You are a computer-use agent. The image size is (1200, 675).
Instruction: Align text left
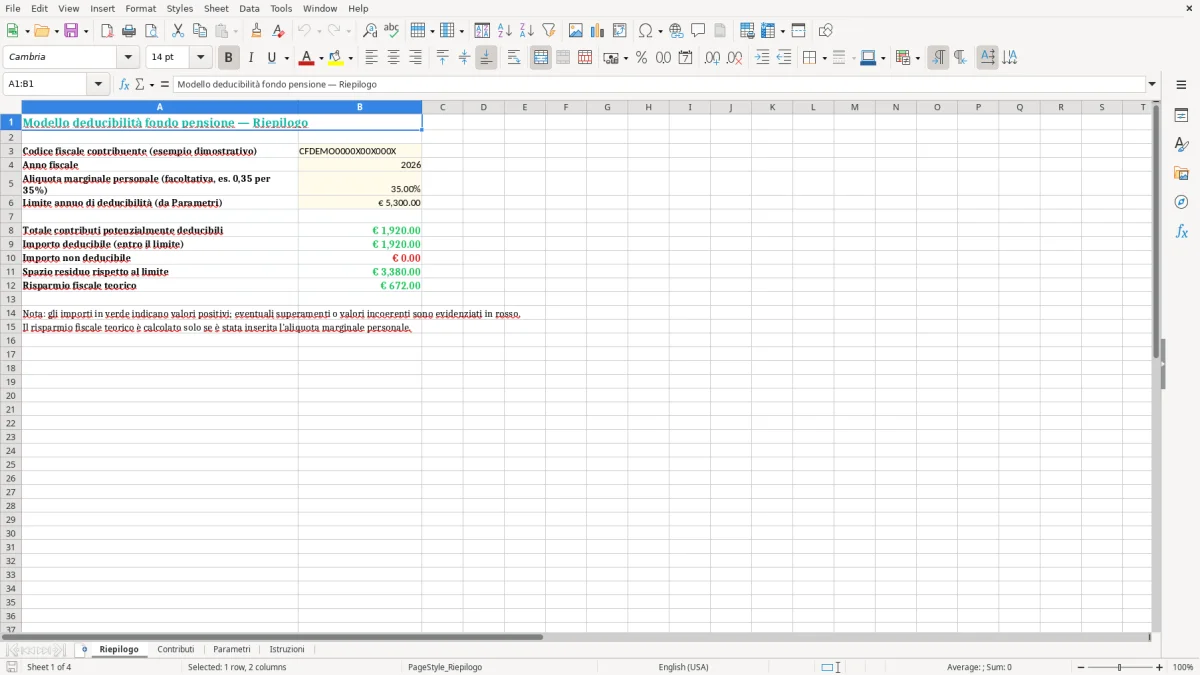tap(372, 58)
